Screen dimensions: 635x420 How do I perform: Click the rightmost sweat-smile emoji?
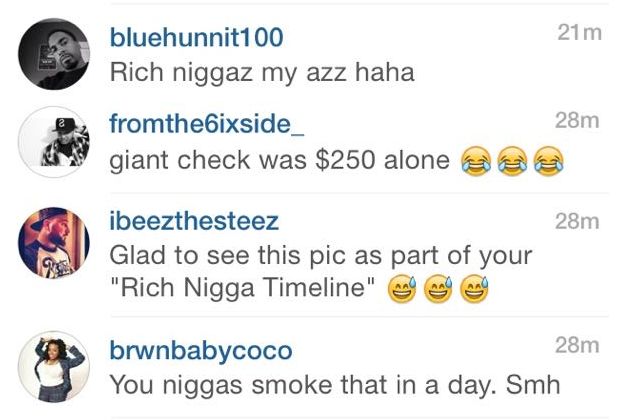(475, 290)
